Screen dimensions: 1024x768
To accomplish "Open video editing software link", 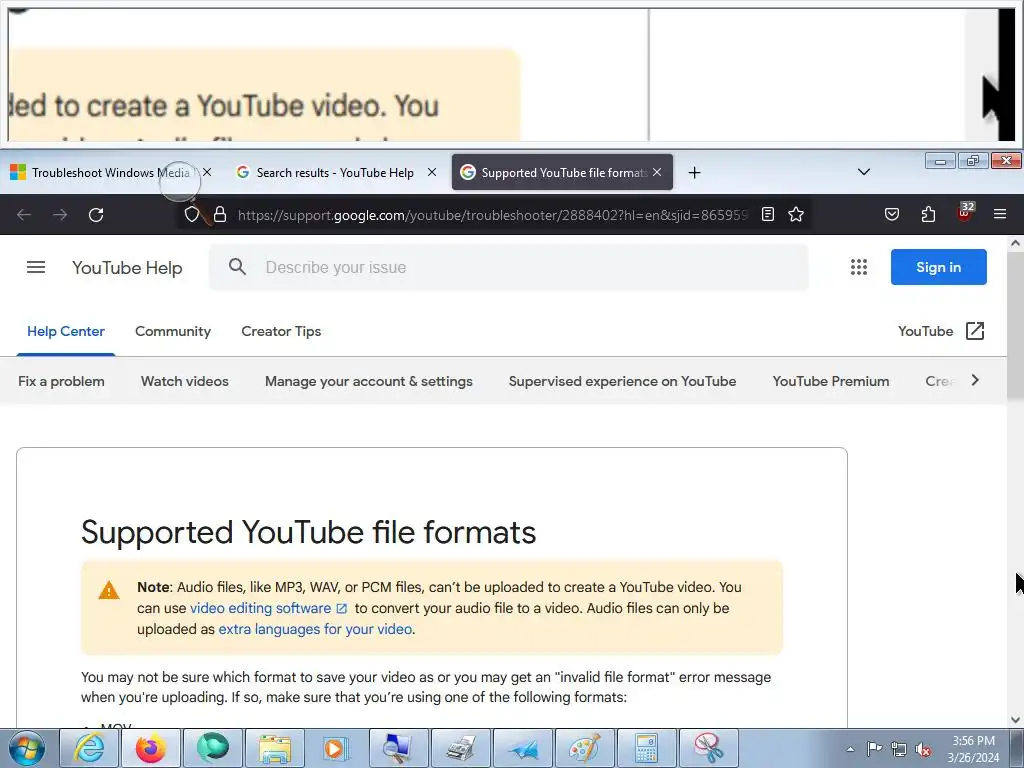I will 268,608.
